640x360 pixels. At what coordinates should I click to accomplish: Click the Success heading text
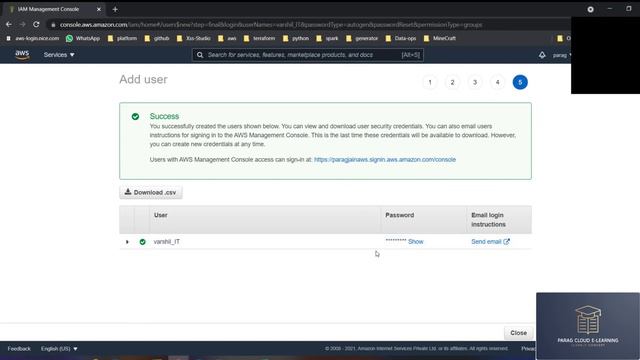click(164, 116)
